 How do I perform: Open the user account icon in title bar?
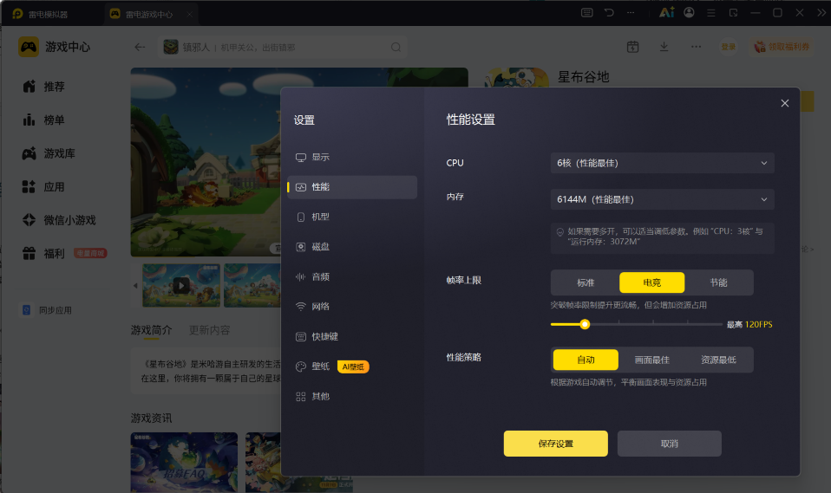tap(689, 13)
